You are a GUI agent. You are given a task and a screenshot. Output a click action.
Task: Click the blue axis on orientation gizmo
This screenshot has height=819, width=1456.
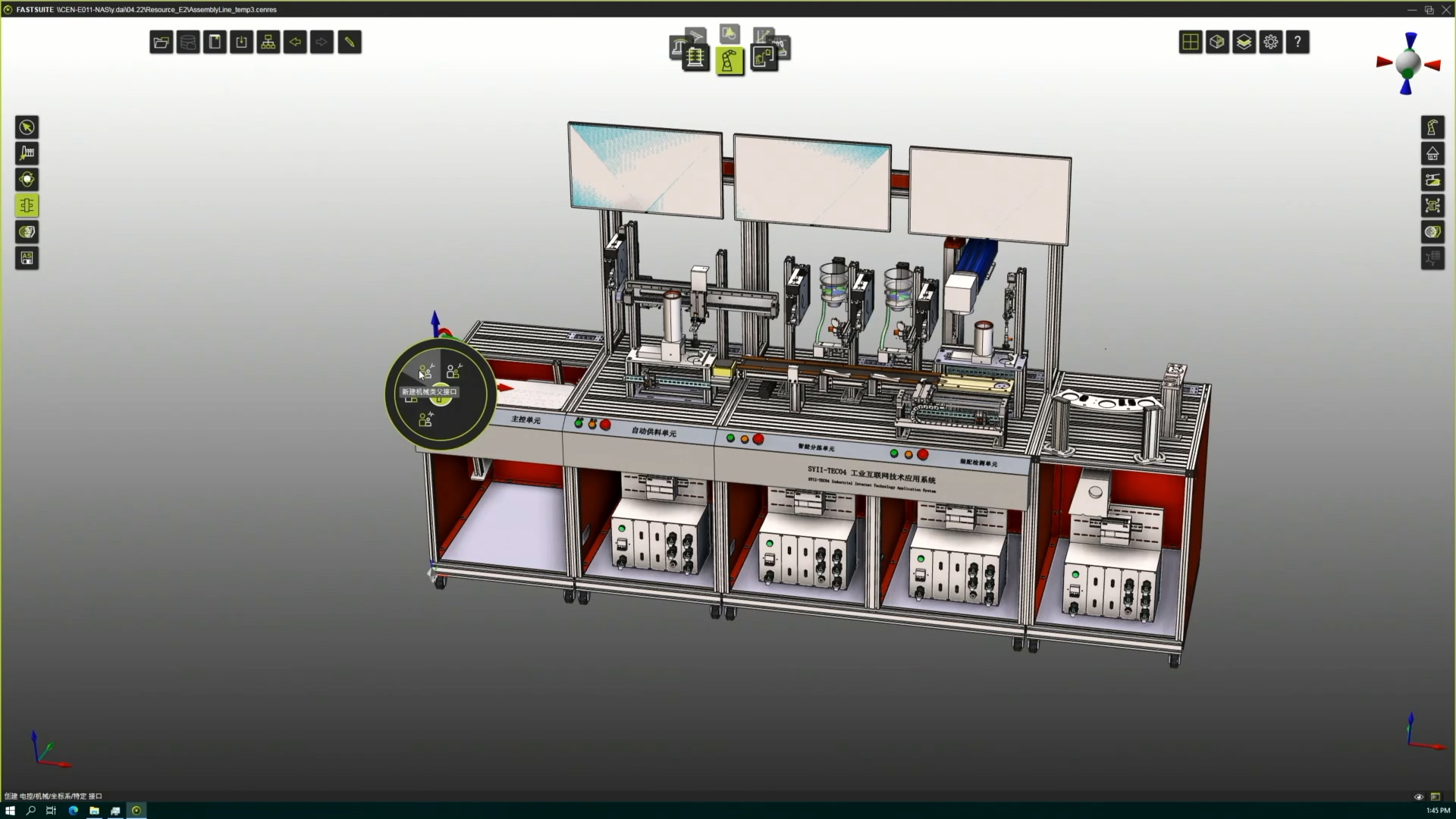[x=1410, y=39]
